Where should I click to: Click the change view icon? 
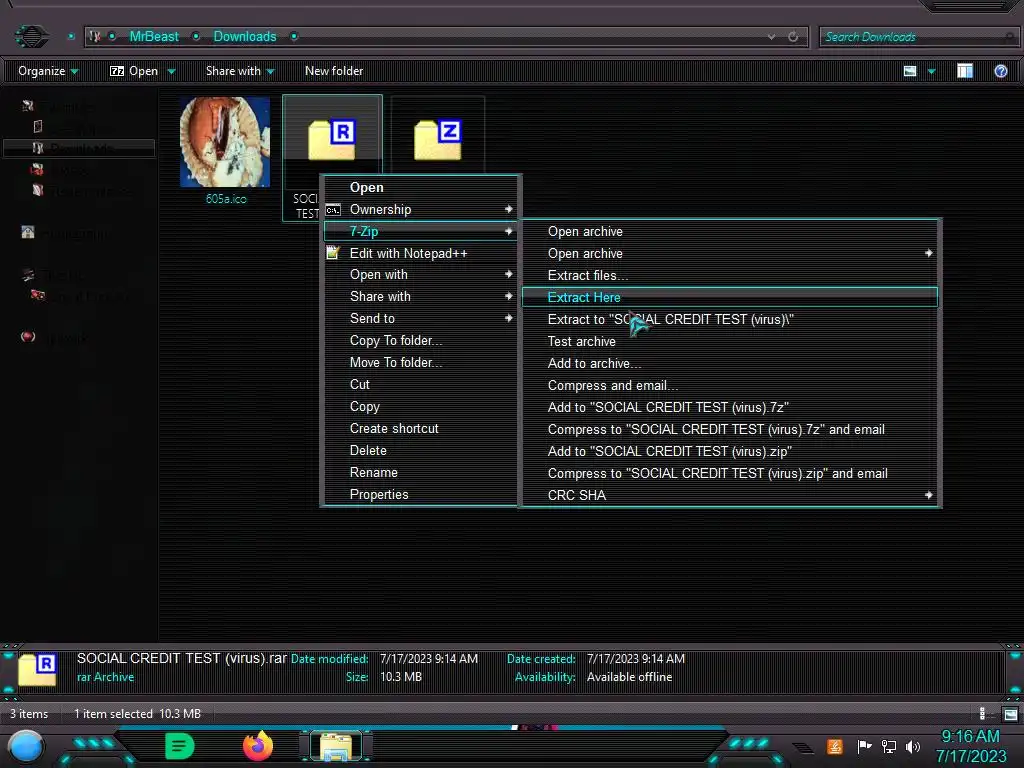(910, 71)
